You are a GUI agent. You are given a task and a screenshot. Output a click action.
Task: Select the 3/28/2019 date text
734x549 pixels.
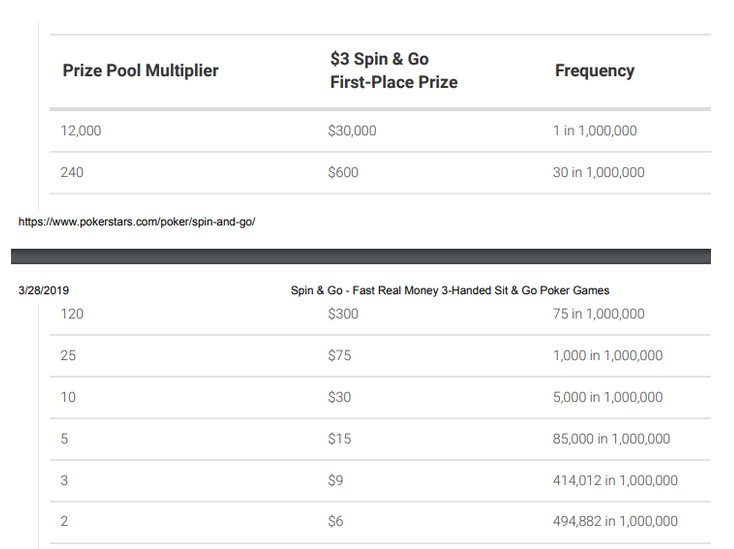44,291
